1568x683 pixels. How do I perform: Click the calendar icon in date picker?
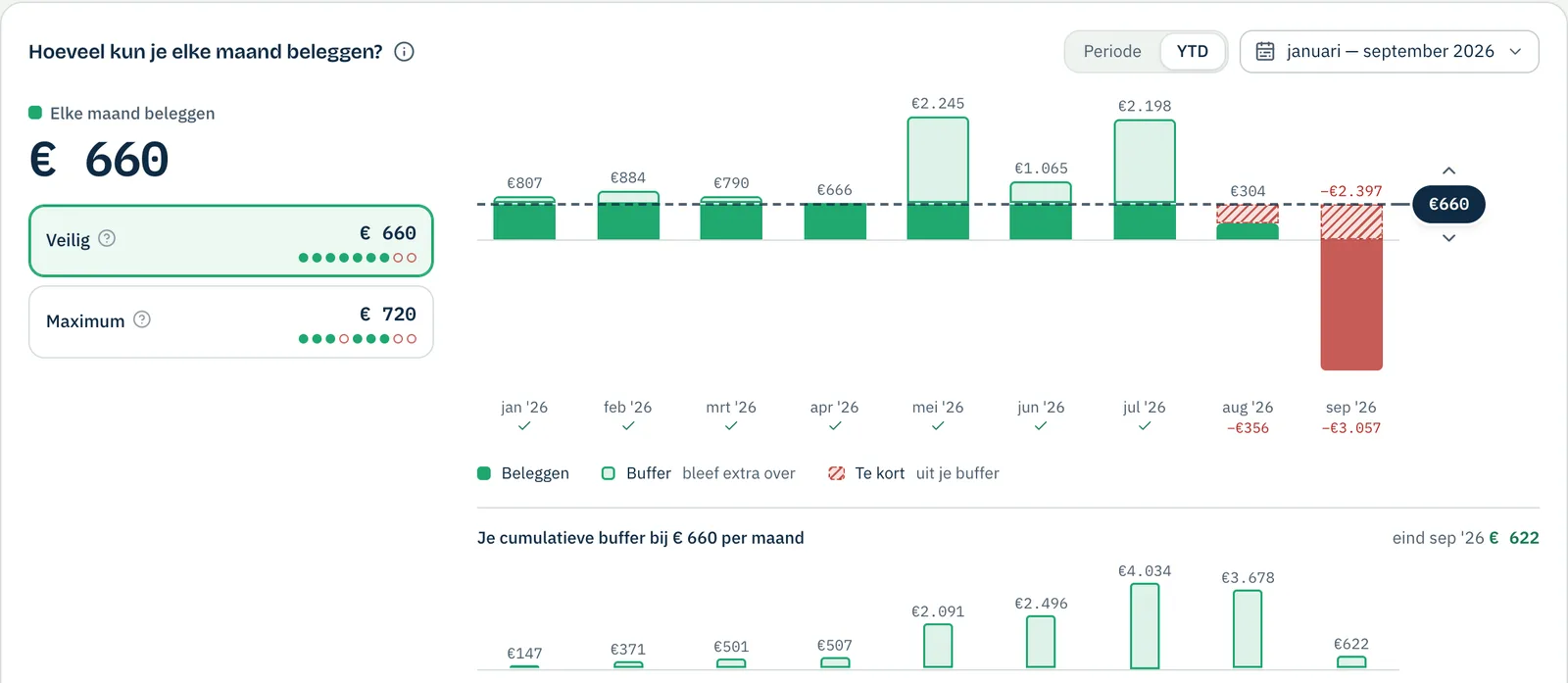point(1265,51)
